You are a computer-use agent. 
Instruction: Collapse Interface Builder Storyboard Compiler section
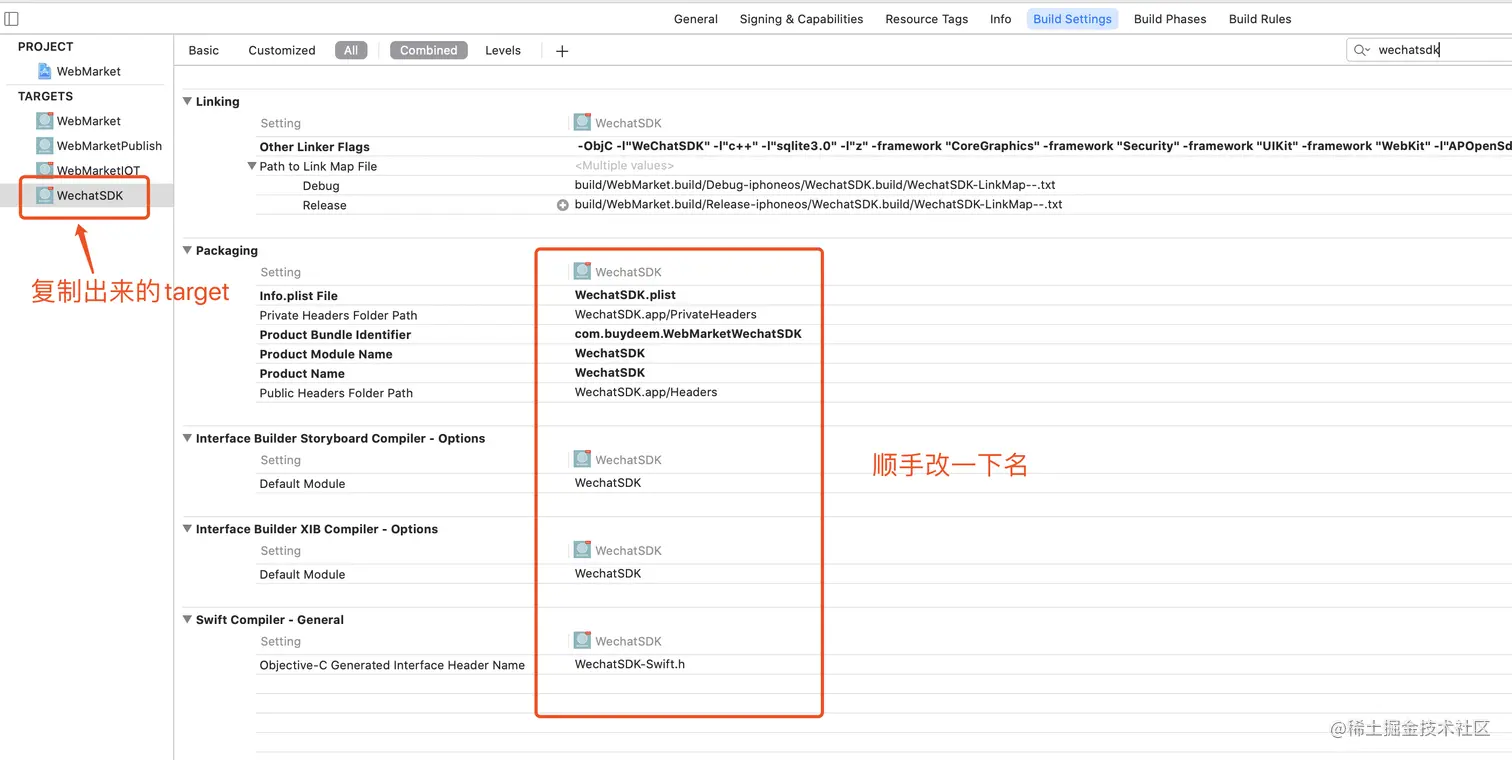tap(187, 438)
